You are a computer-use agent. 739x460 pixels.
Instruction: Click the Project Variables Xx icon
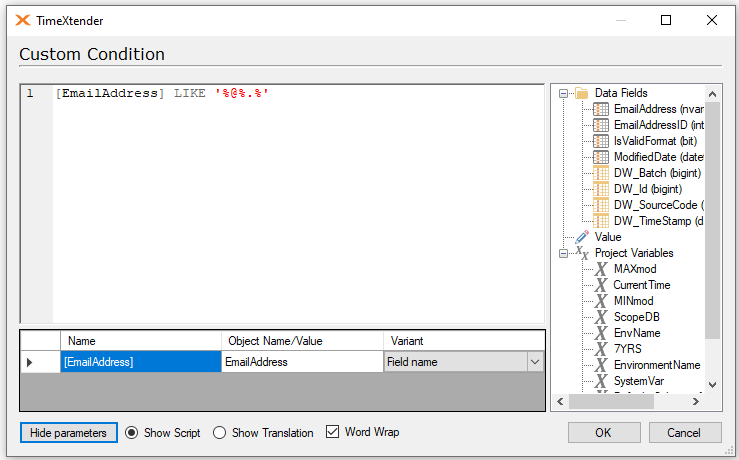pos(582,253)
